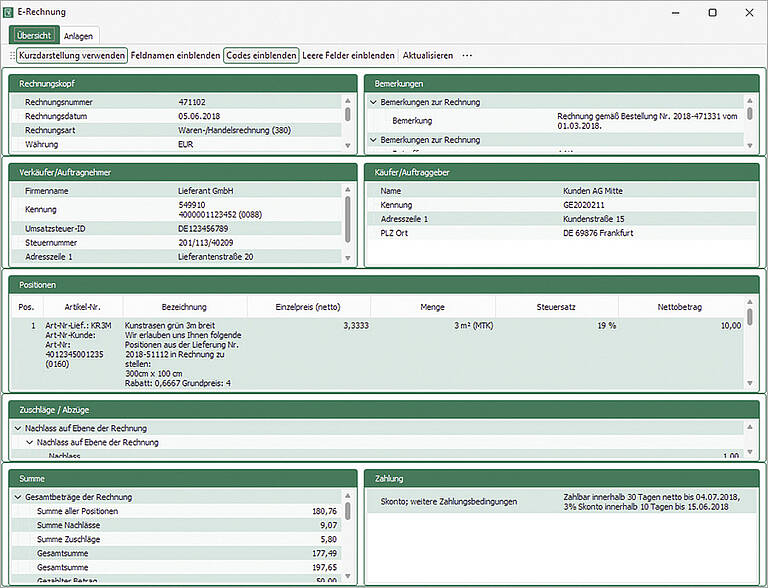The image size is (768, 588).
Task: Click the E-Rechnung app icon in title bar
Action: pos(9,12)
